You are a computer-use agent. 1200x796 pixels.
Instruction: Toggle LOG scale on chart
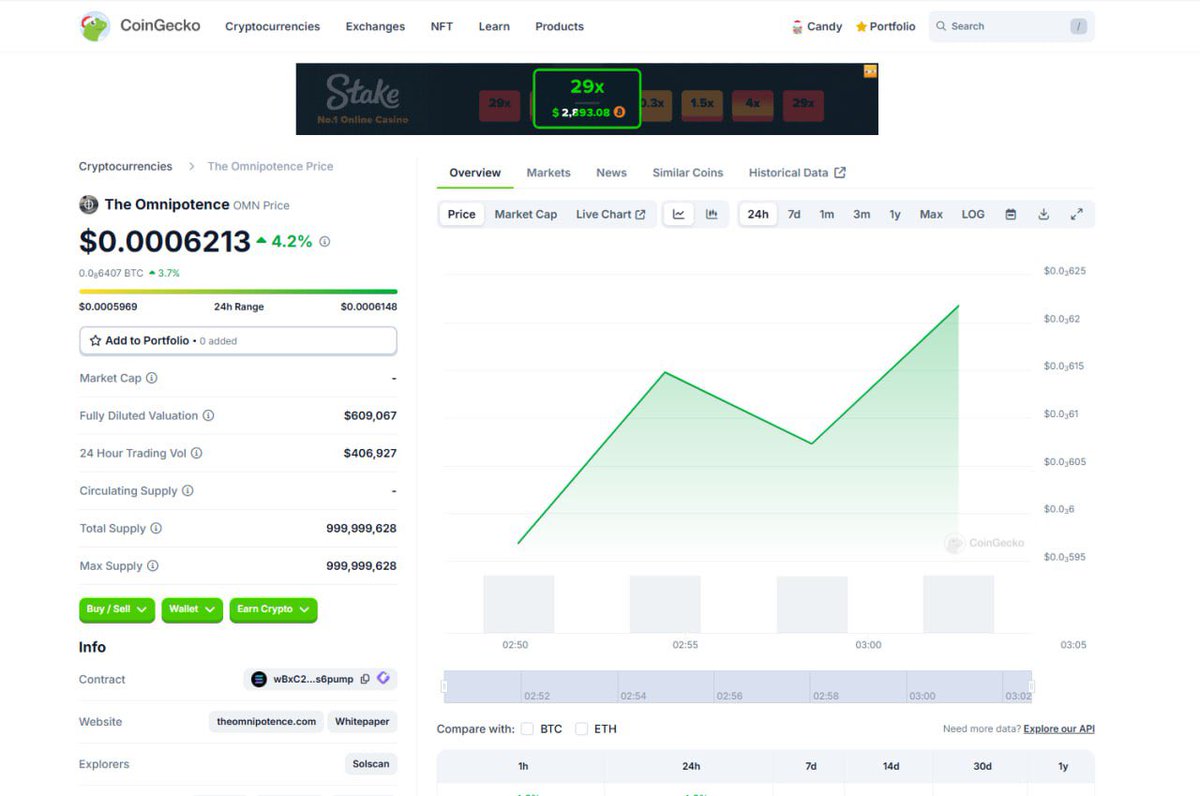pyautogui.click(x=973, y=214)
